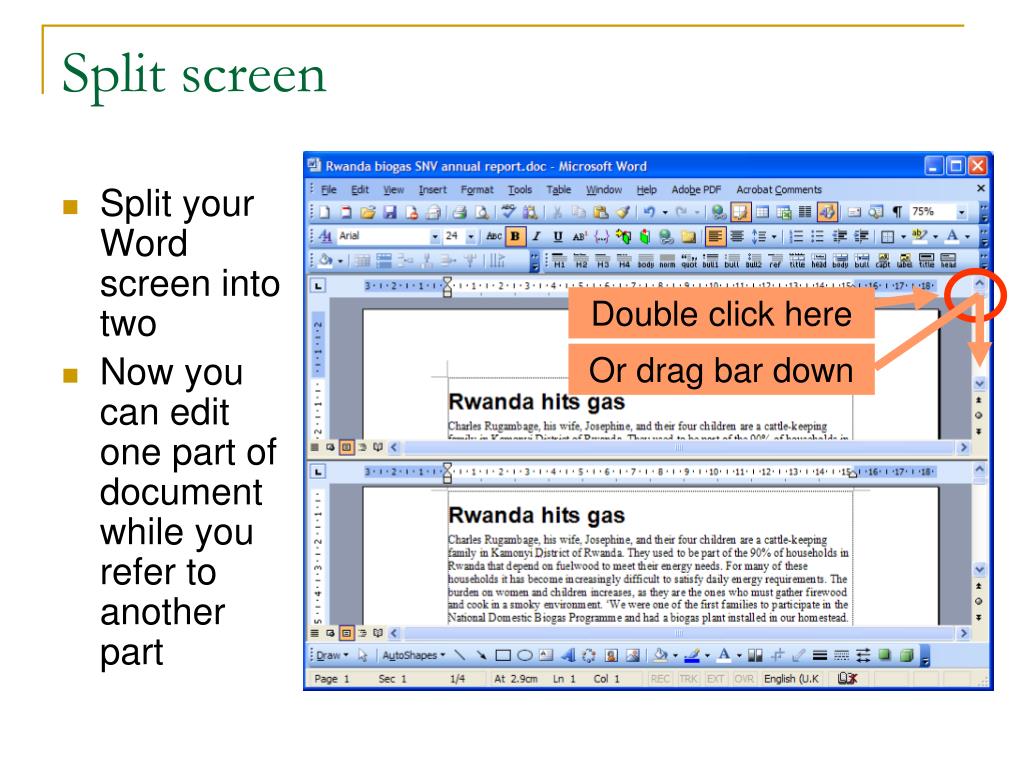The image size is (1024, 768).
Task: Toggle Bold formatting
Action: coord(515,236)
